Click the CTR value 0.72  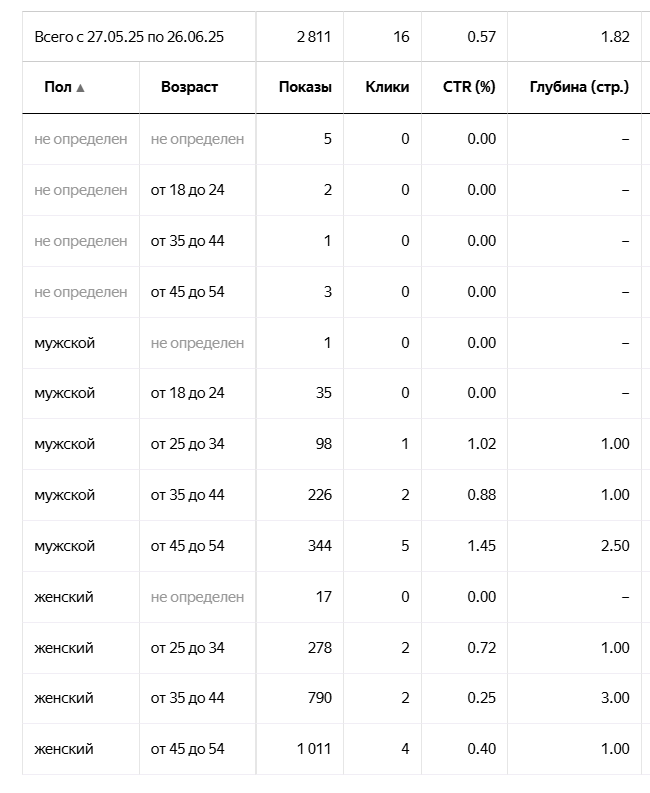481,648
